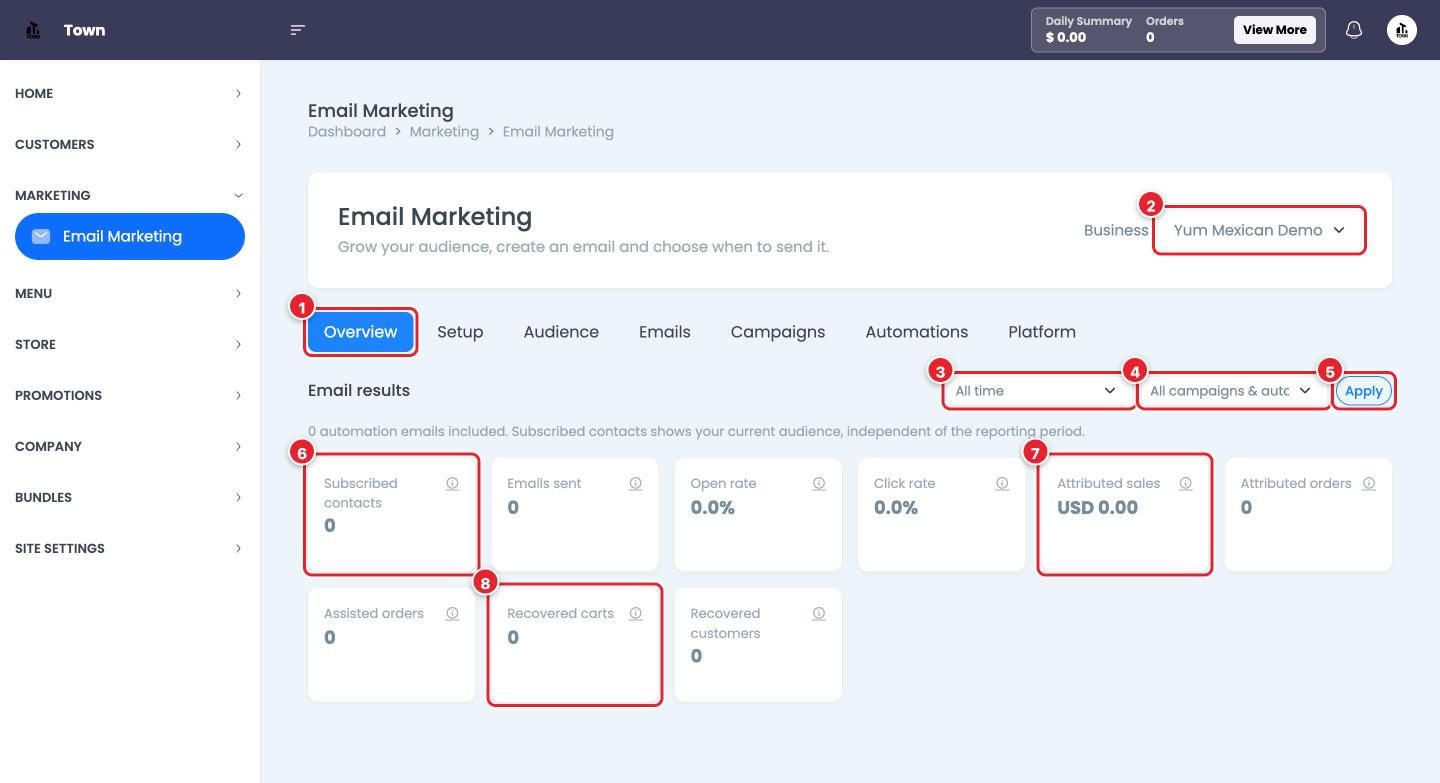
Task: Go to the Campaigns tab
Action: click(778, 332)
